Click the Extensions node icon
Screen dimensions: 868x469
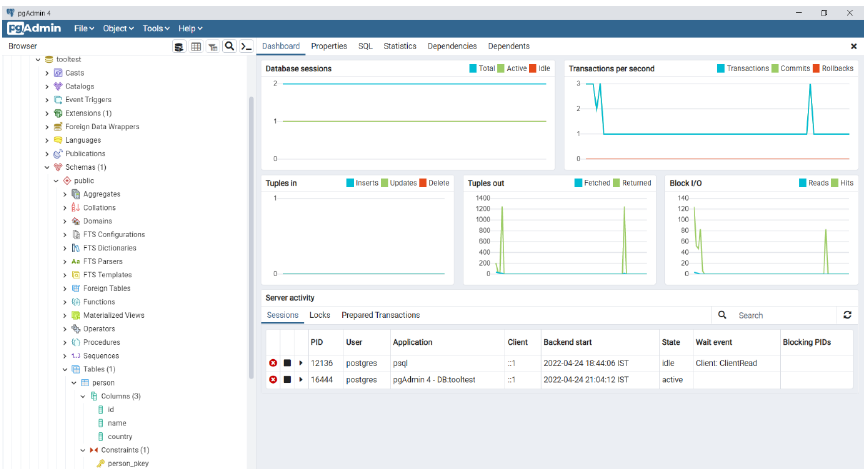[x=58, y=114]
